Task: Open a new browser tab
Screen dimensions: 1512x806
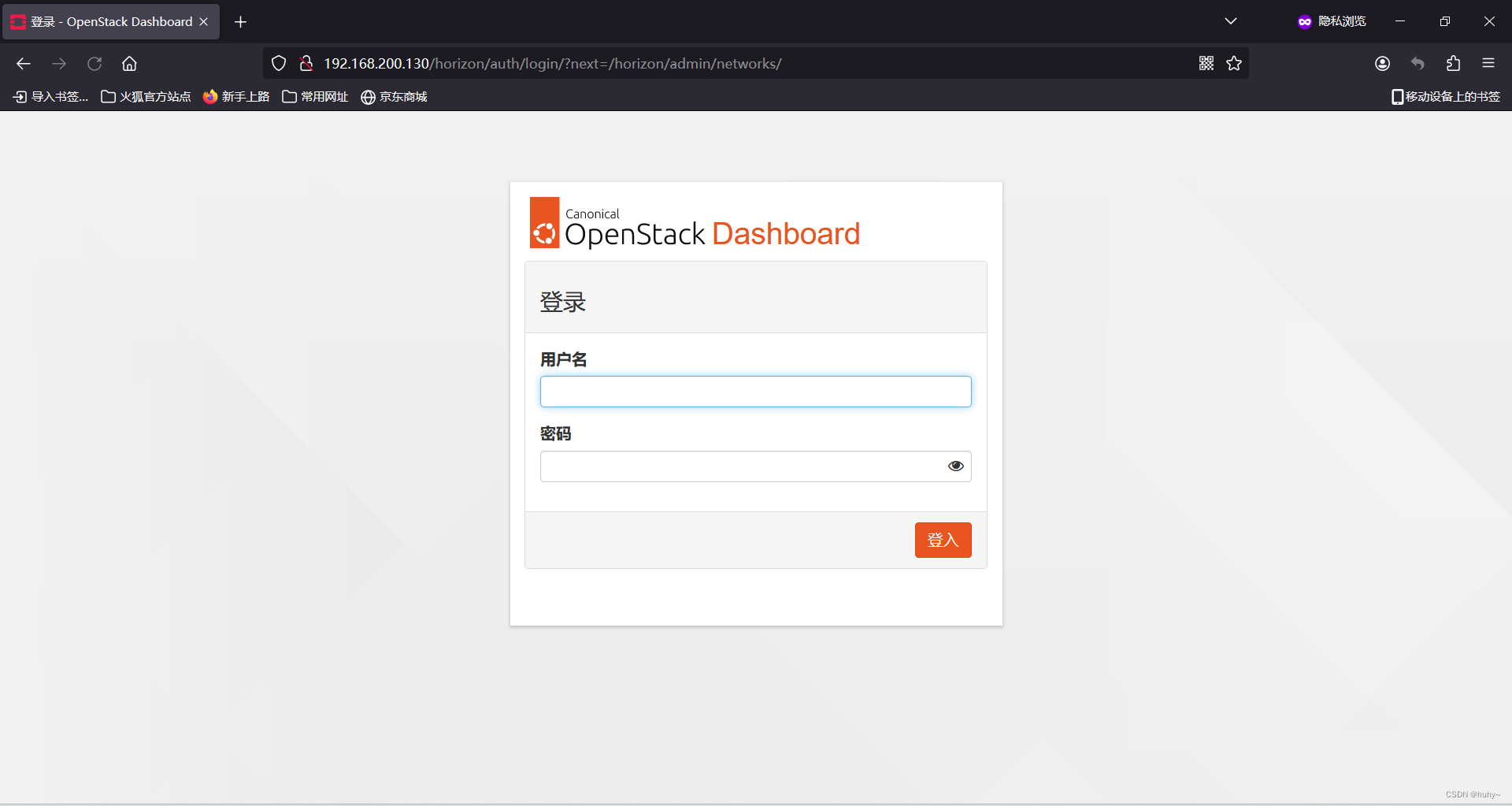Action: click(241, 22)
